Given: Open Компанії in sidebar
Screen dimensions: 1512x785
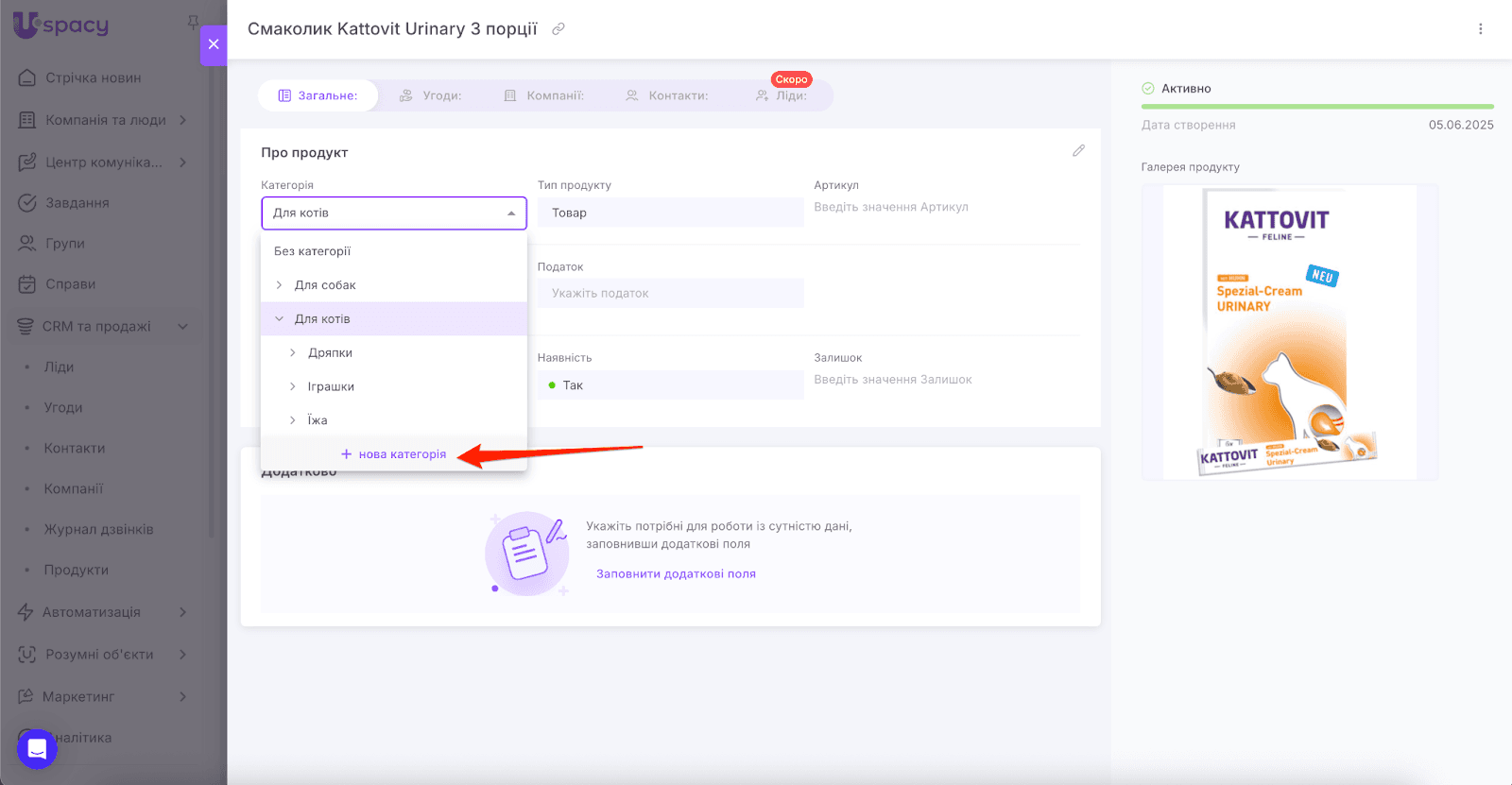Looking at the screenshot, I should [74, 489].
